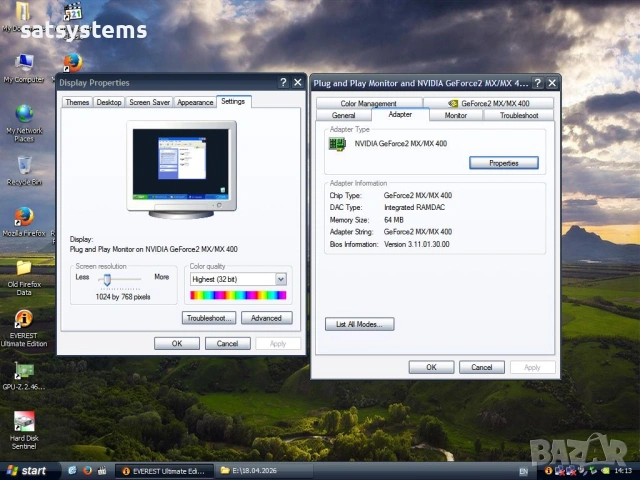Click Cancel in Plug and Play Monitor dialog

click(482, 367)
